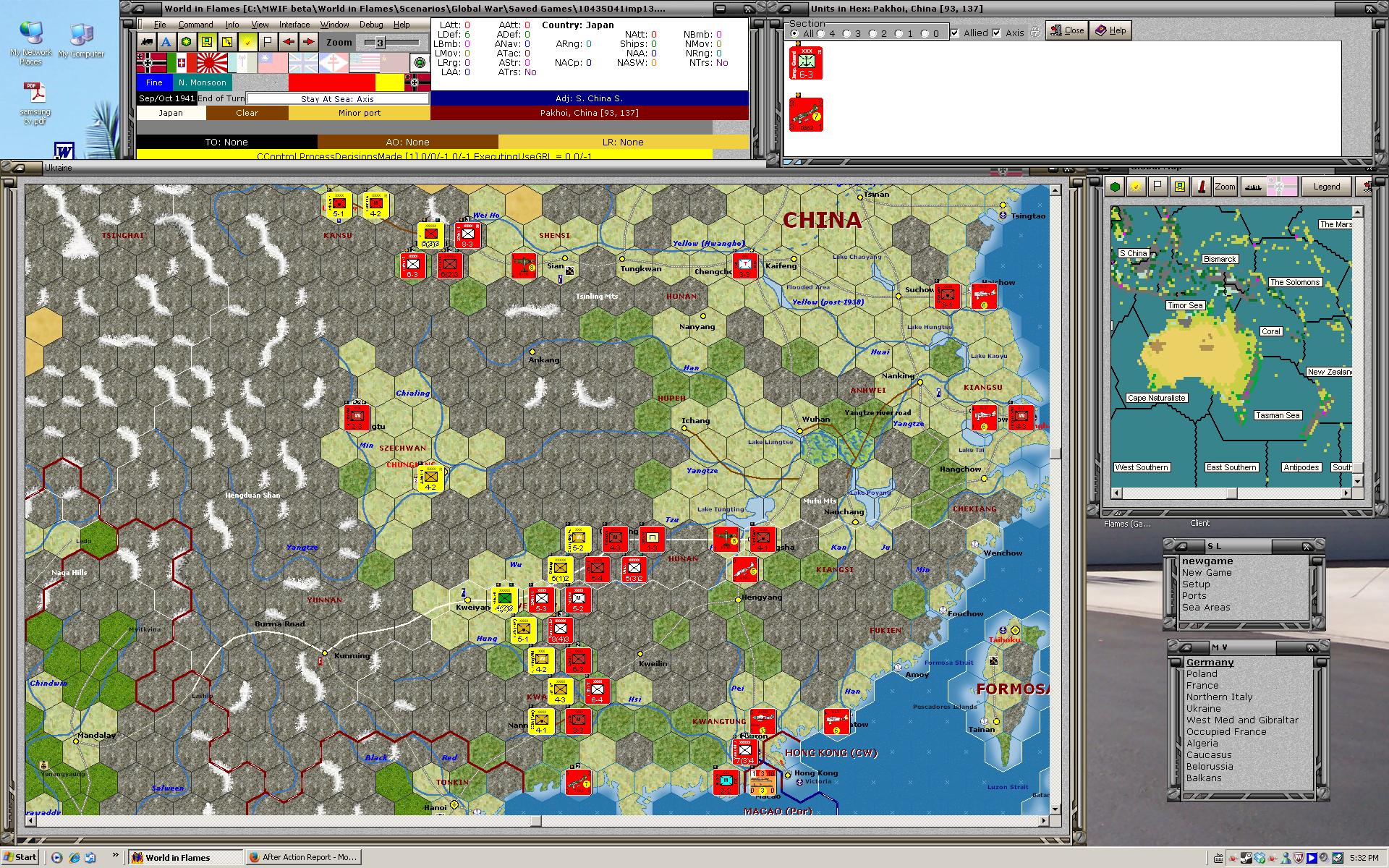This screenshot has height=868, width=1389.
Task: Open the File menu
Action: 160,25
